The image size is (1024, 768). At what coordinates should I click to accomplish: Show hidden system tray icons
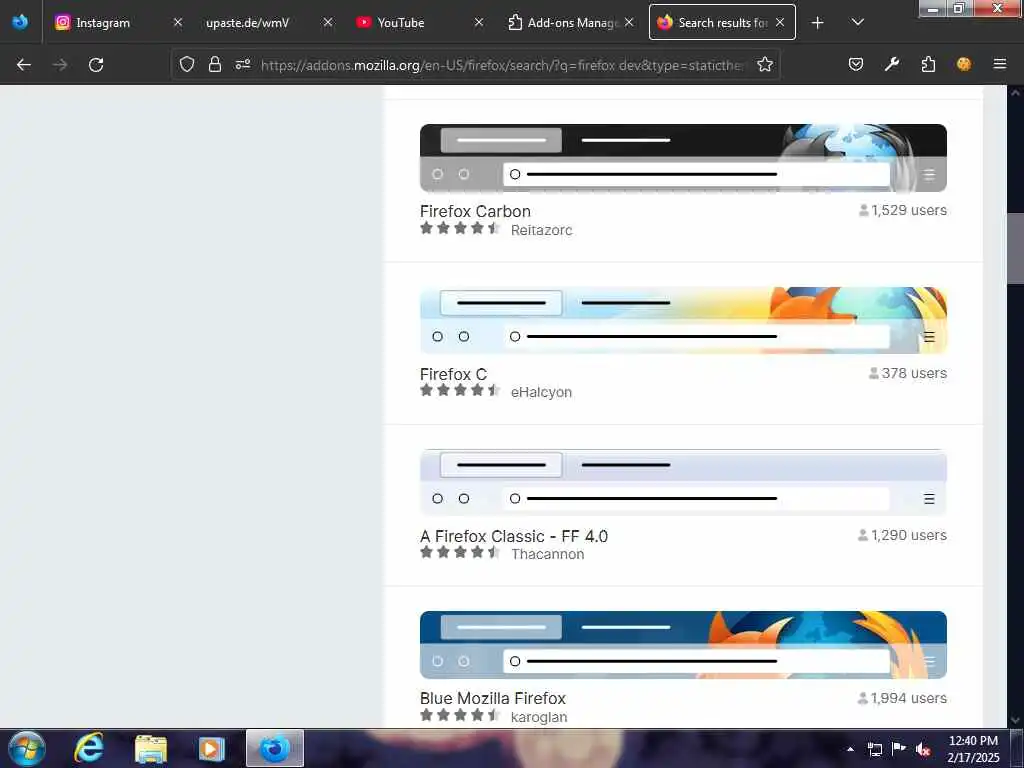[x=850, y=749]
